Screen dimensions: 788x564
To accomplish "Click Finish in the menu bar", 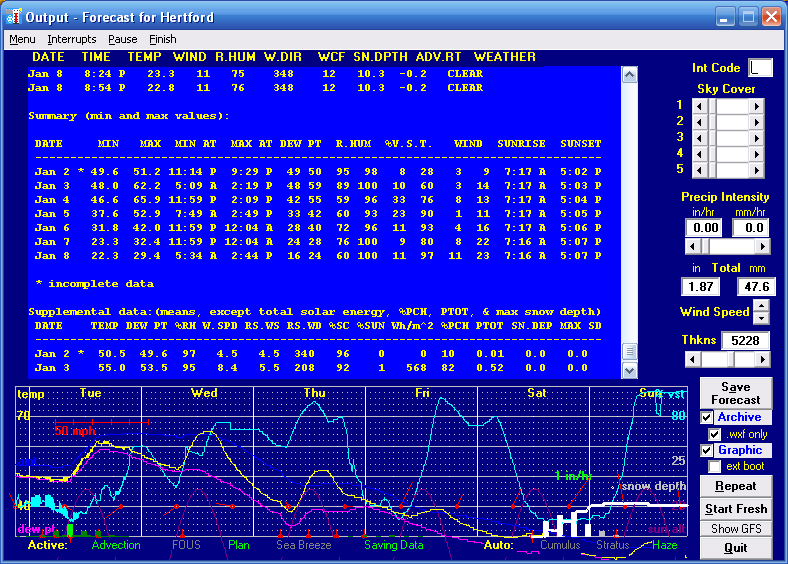I will click(x=163, y=39).
